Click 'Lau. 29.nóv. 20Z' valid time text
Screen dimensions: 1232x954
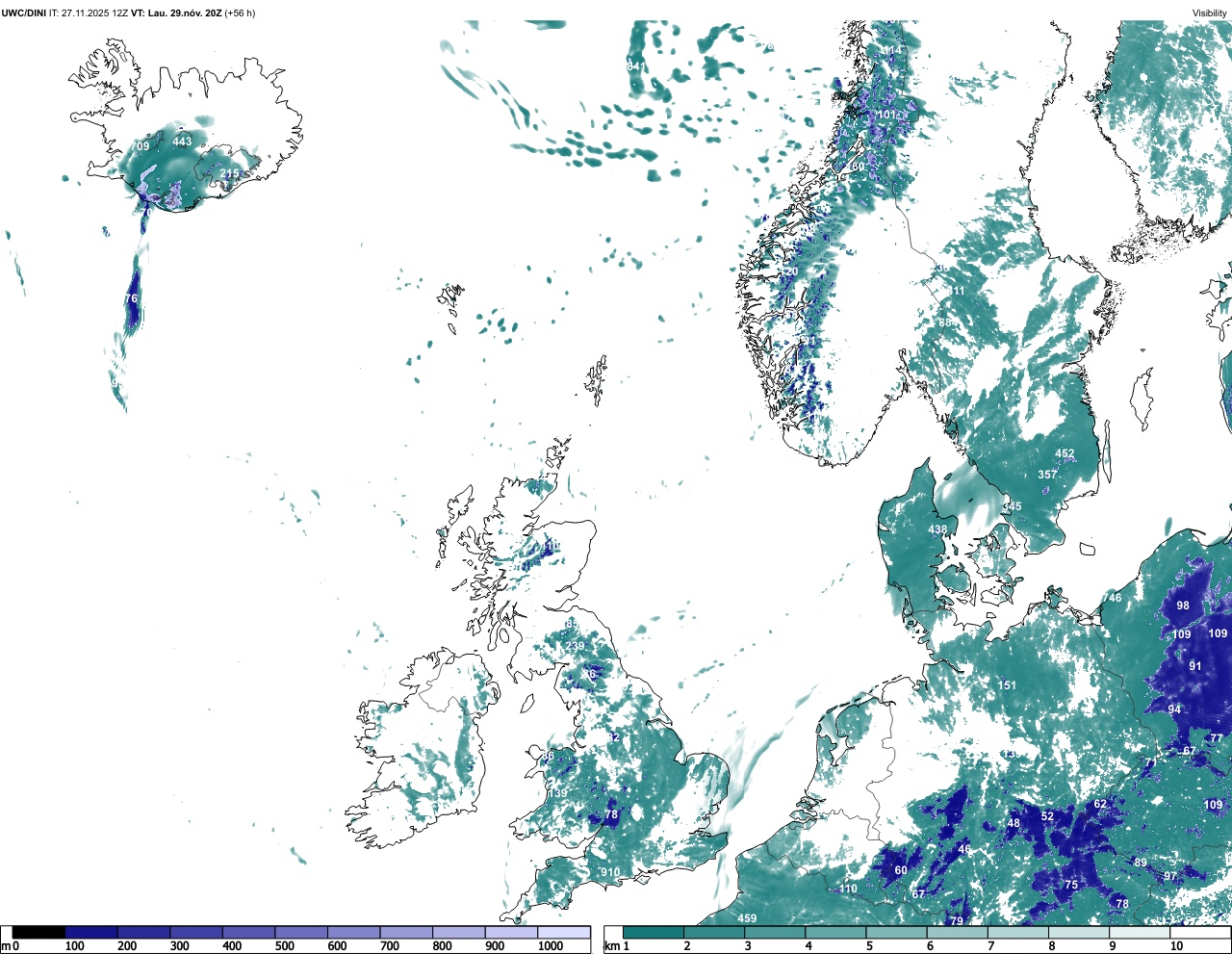[x=184, y=13]
